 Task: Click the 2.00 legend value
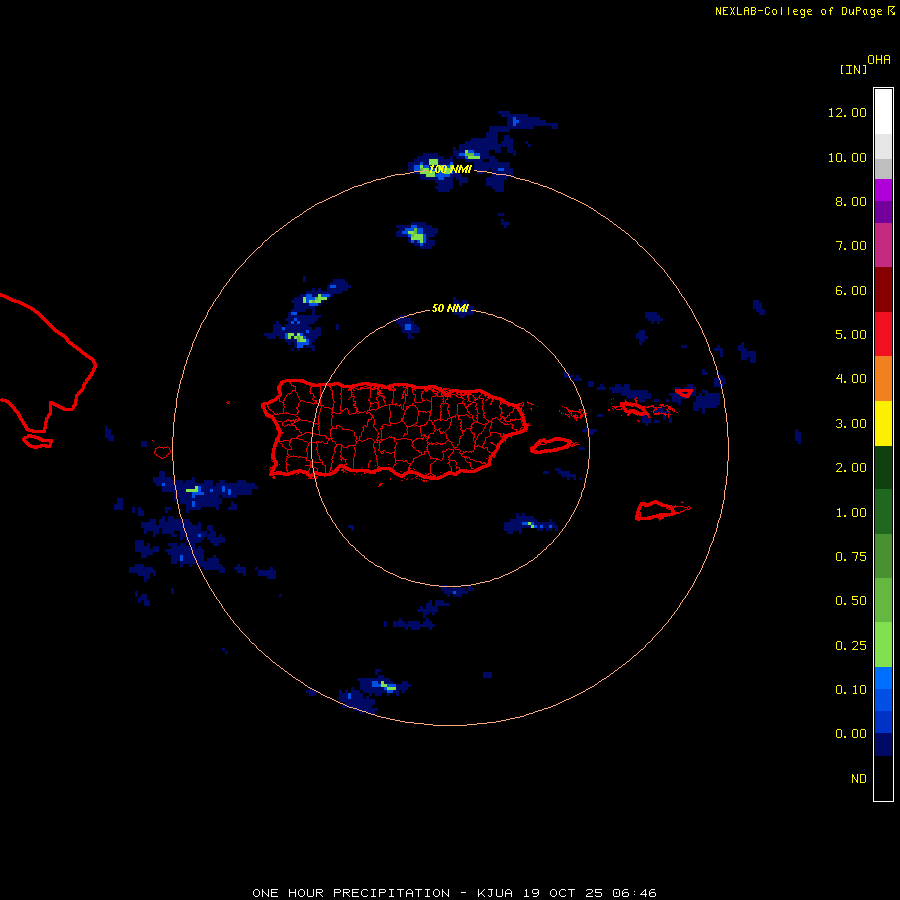(x=851, y=468)
